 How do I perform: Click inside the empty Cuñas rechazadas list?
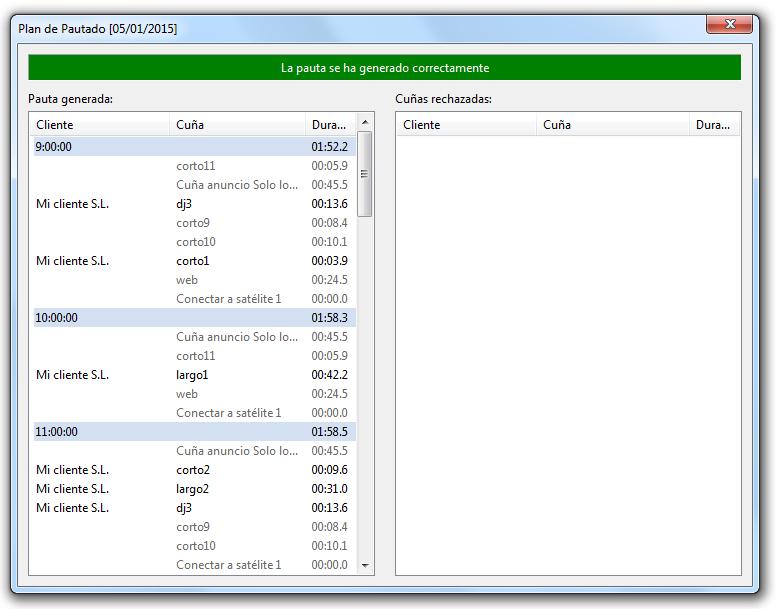pos(568,350)
